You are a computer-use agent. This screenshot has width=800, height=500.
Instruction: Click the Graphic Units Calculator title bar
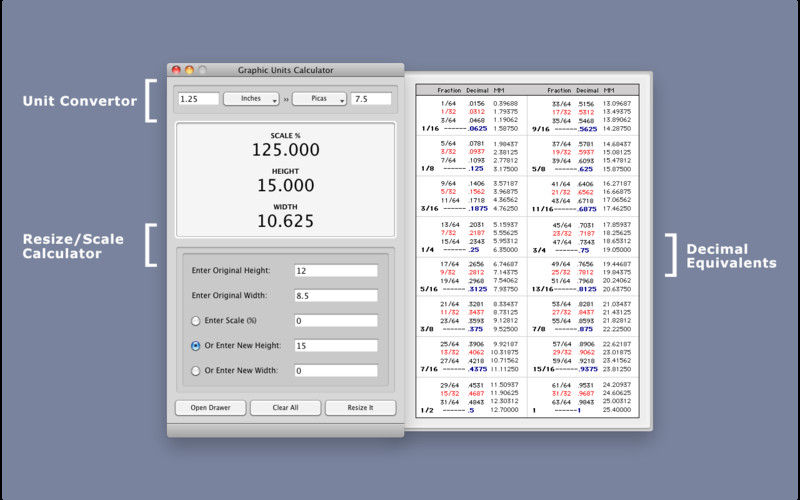(286, 70)
